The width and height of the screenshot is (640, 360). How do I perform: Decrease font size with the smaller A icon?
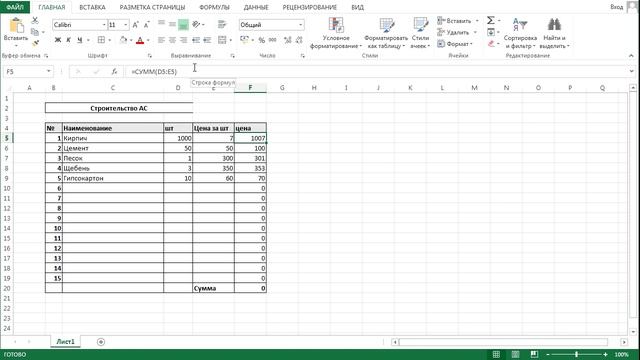point(146,25)
